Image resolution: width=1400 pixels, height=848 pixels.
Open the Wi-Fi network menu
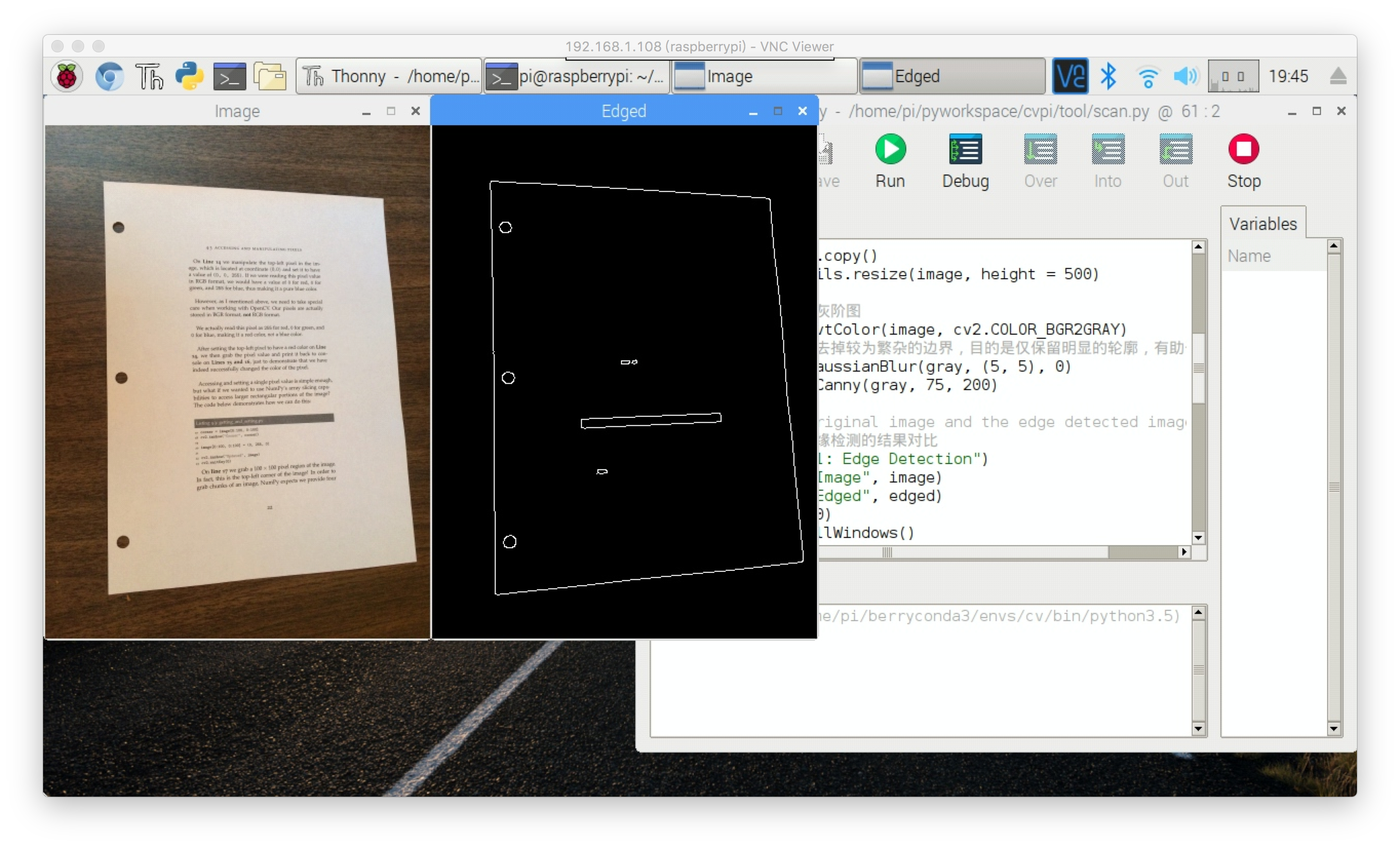click(x=1148, y=76)
